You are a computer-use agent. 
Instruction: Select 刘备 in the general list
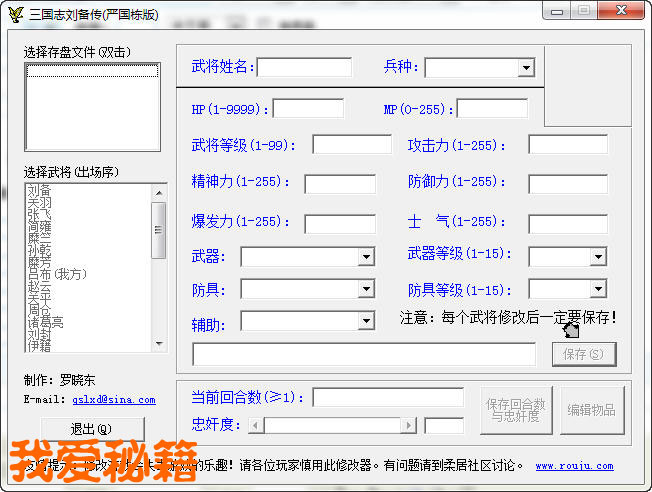click(40, 189)
